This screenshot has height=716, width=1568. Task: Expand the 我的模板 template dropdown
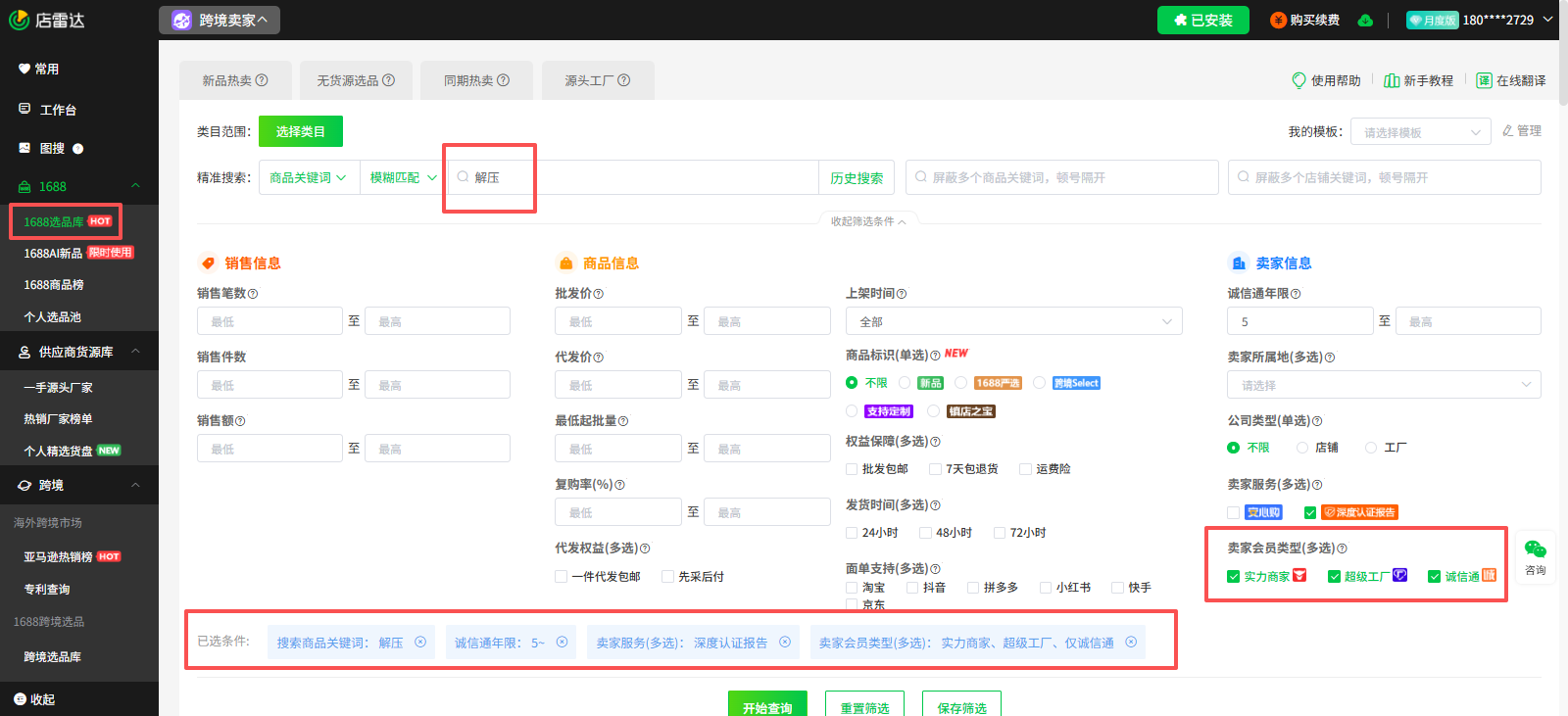click(1421, 132)
